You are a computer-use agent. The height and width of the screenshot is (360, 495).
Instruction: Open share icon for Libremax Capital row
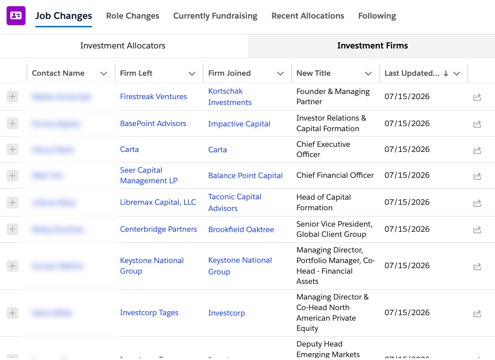click(477, 203)
